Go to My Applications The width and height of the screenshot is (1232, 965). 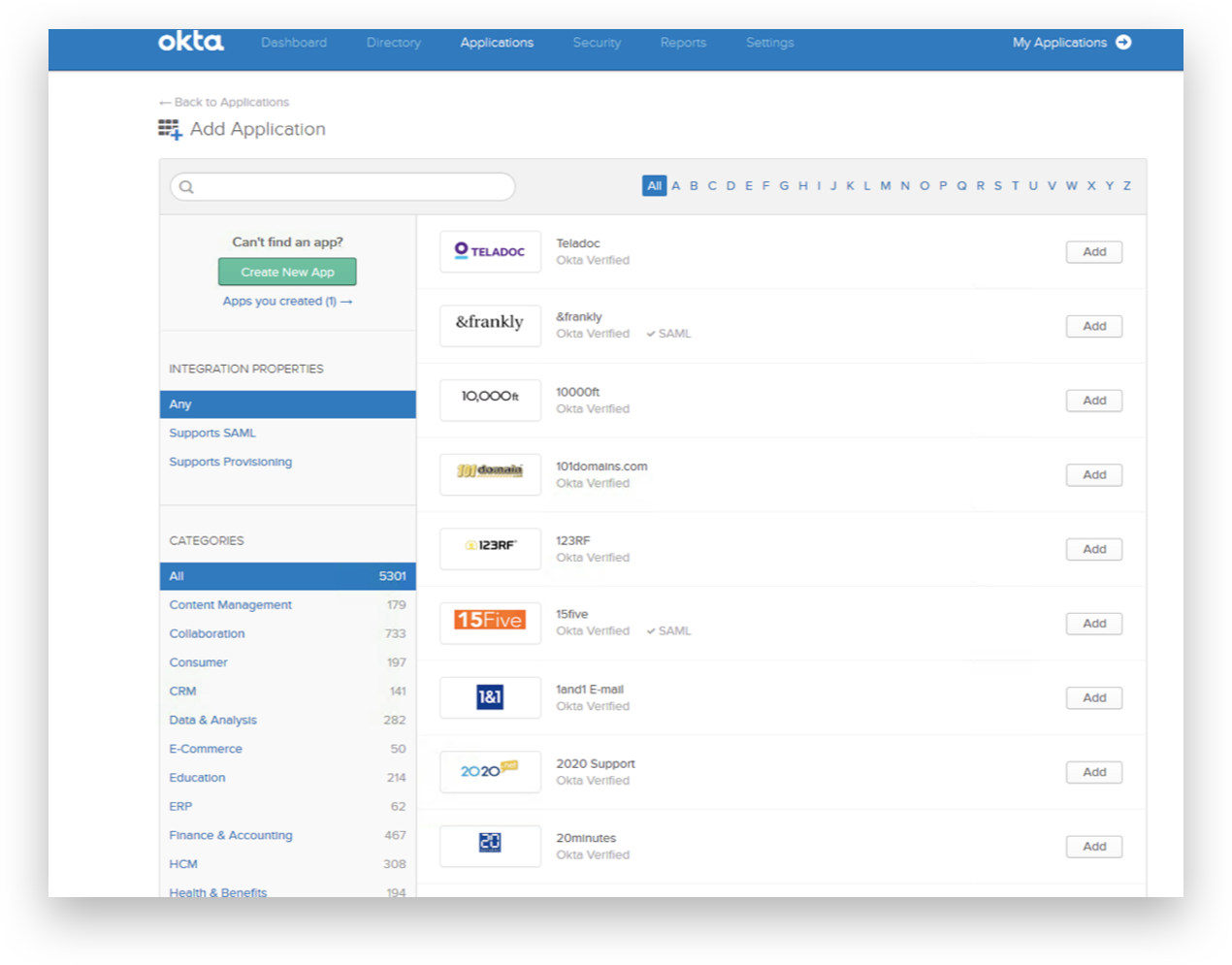[x=1072, y=43]
